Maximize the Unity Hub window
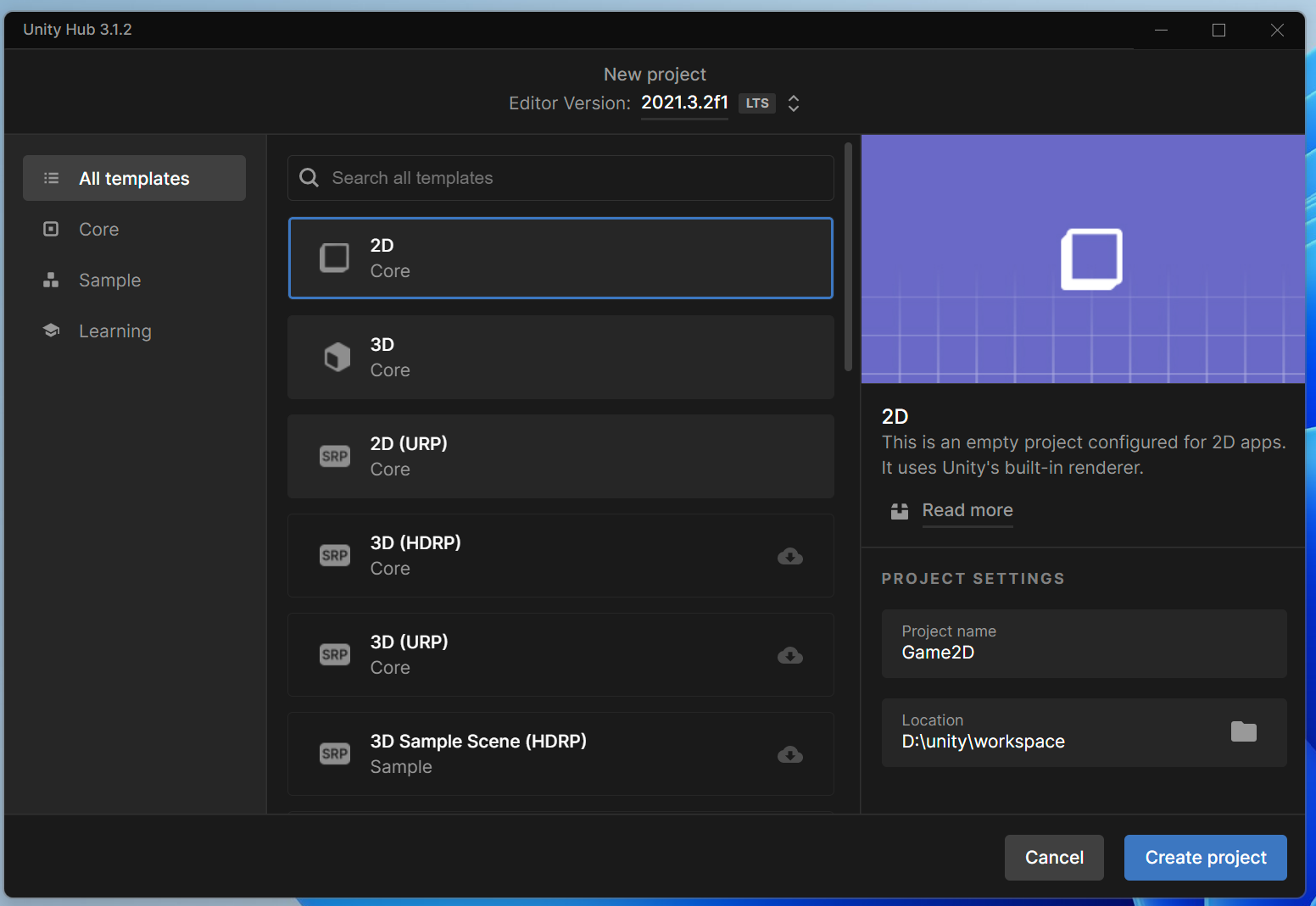1316x906 pixels. [1218, 30]
